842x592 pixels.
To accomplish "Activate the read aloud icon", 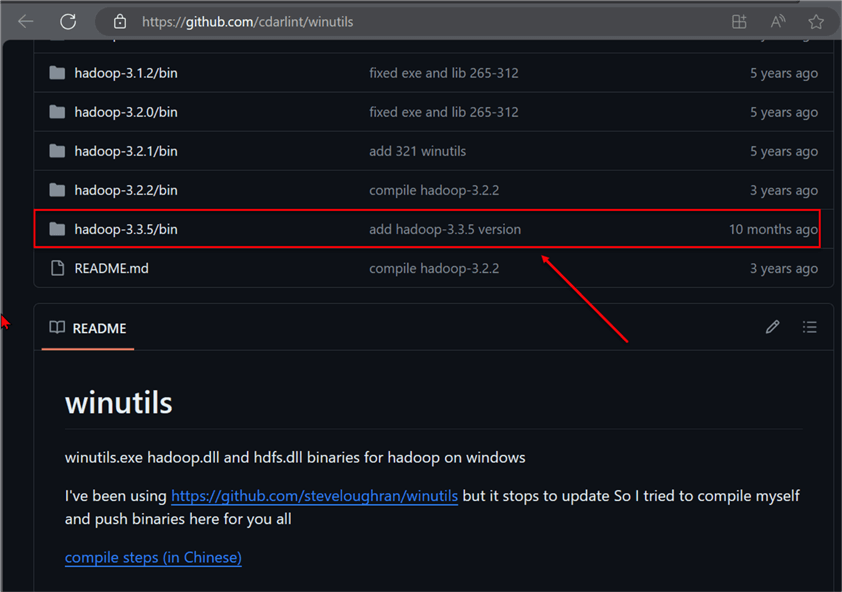I will [778, 21].
